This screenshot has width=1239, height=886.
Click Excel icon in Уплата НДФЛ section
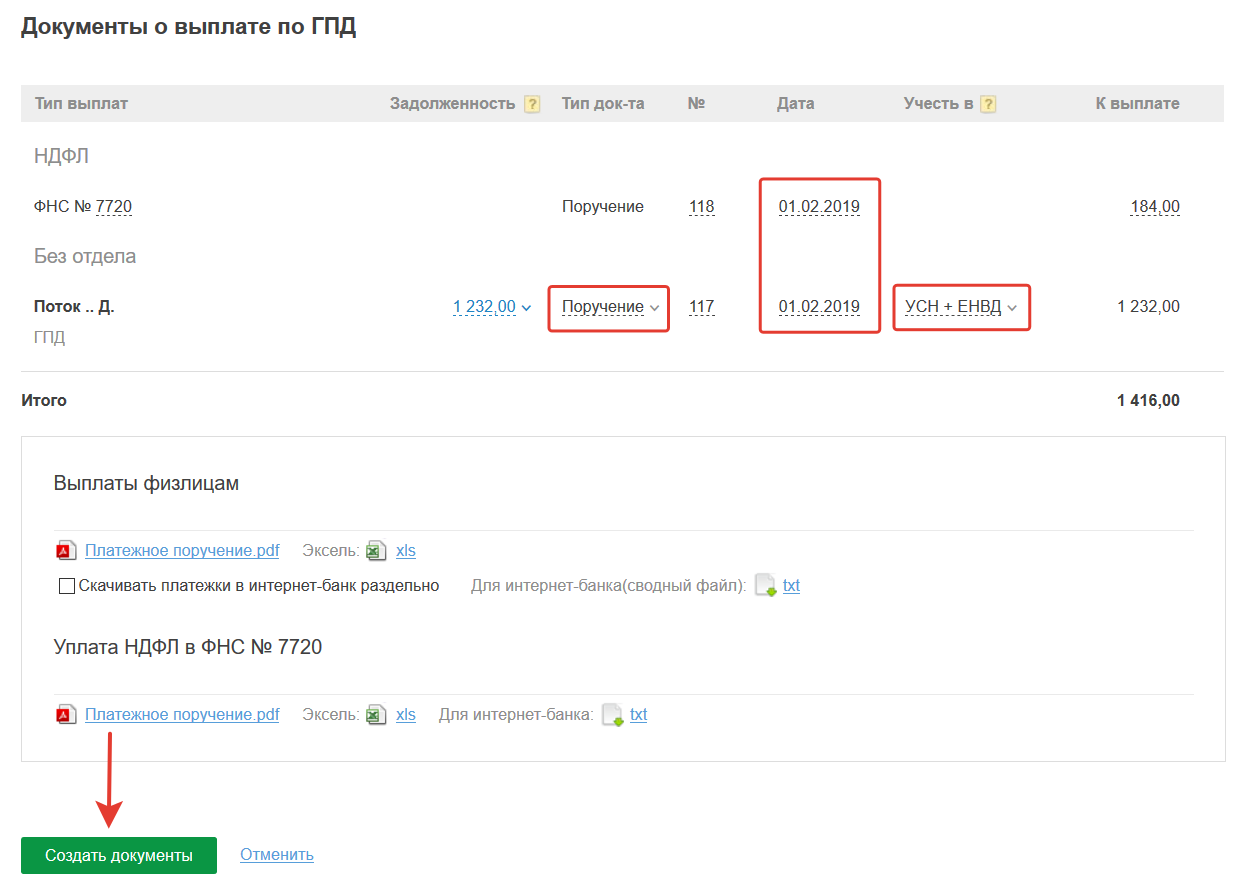click(376, 715)
